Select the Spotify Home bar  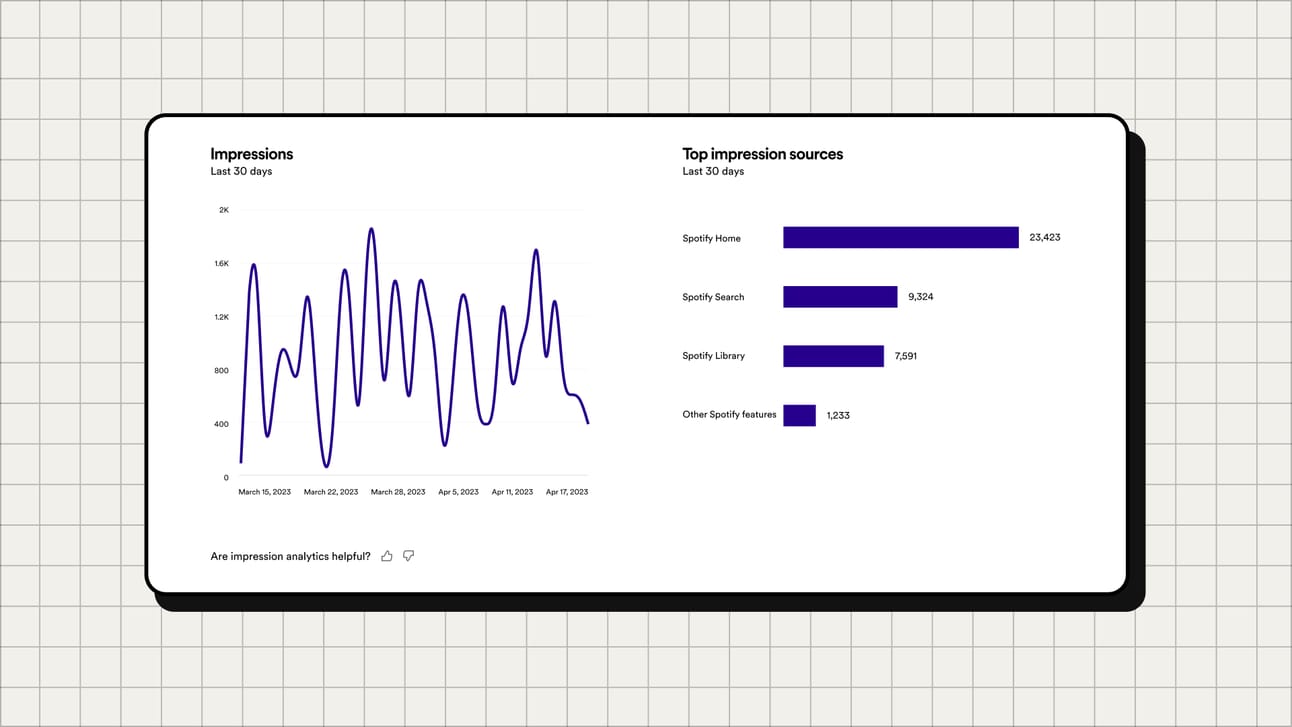click(x=900, y=237)
